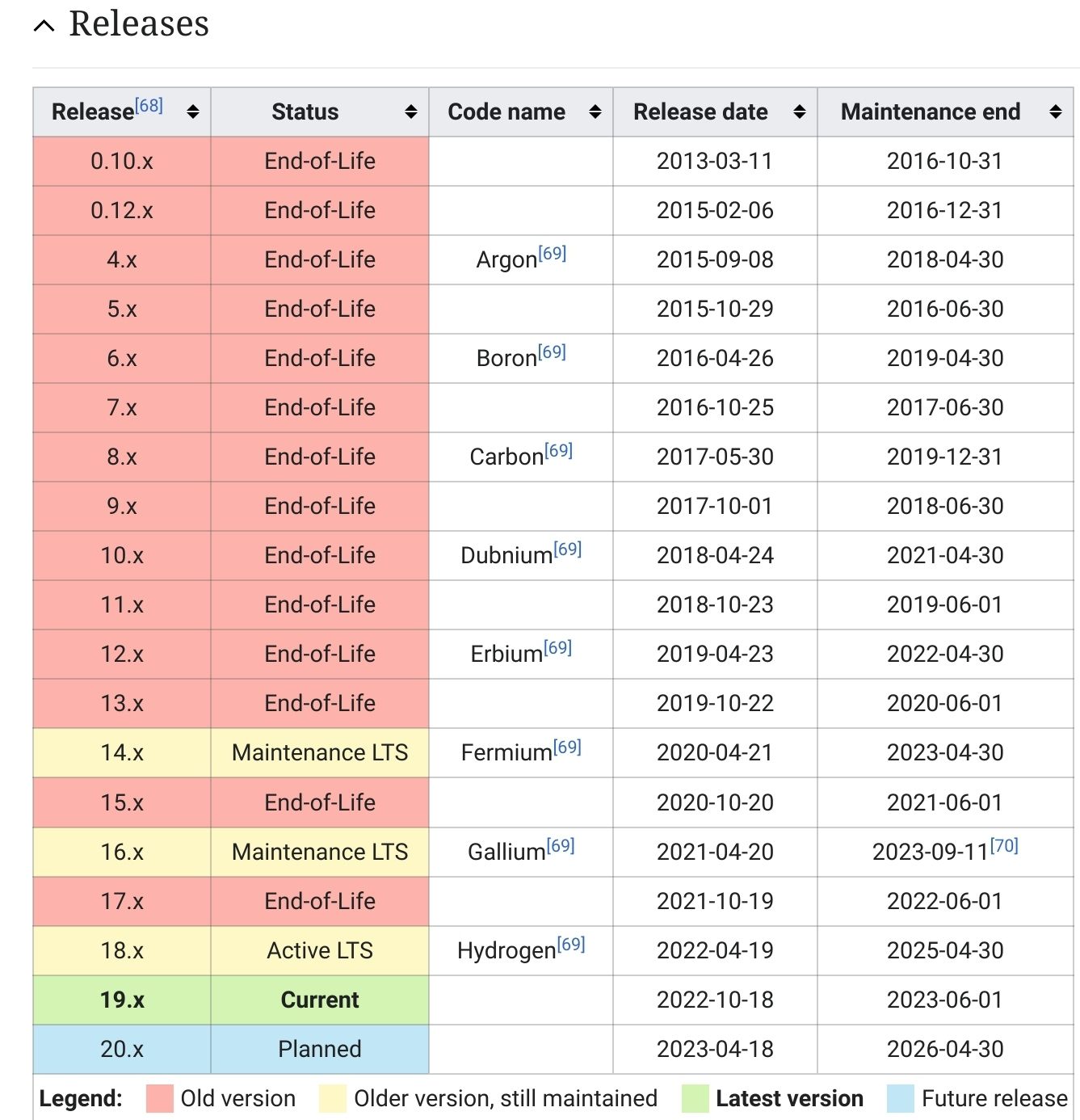The height and width of the screenshot is (1120, 1080).
Task: Sort table by Status column arrows
Action: point(411,112)
